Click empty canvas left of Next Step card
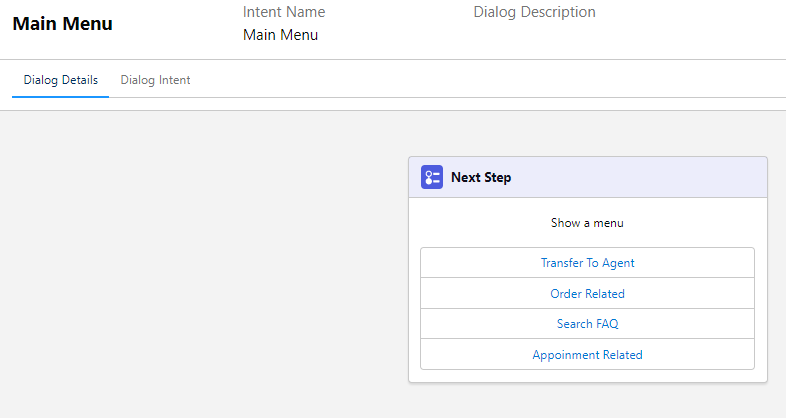The width and height of the screenshot is (786, 418). (x=200, y=260)
